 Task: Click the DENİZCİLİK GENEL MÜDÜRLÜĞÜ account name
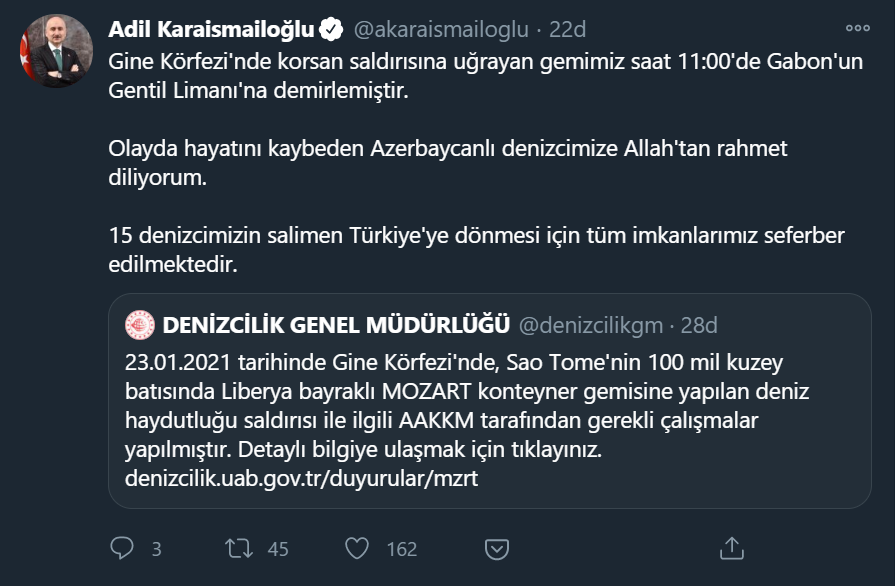(x=336, y=325)
